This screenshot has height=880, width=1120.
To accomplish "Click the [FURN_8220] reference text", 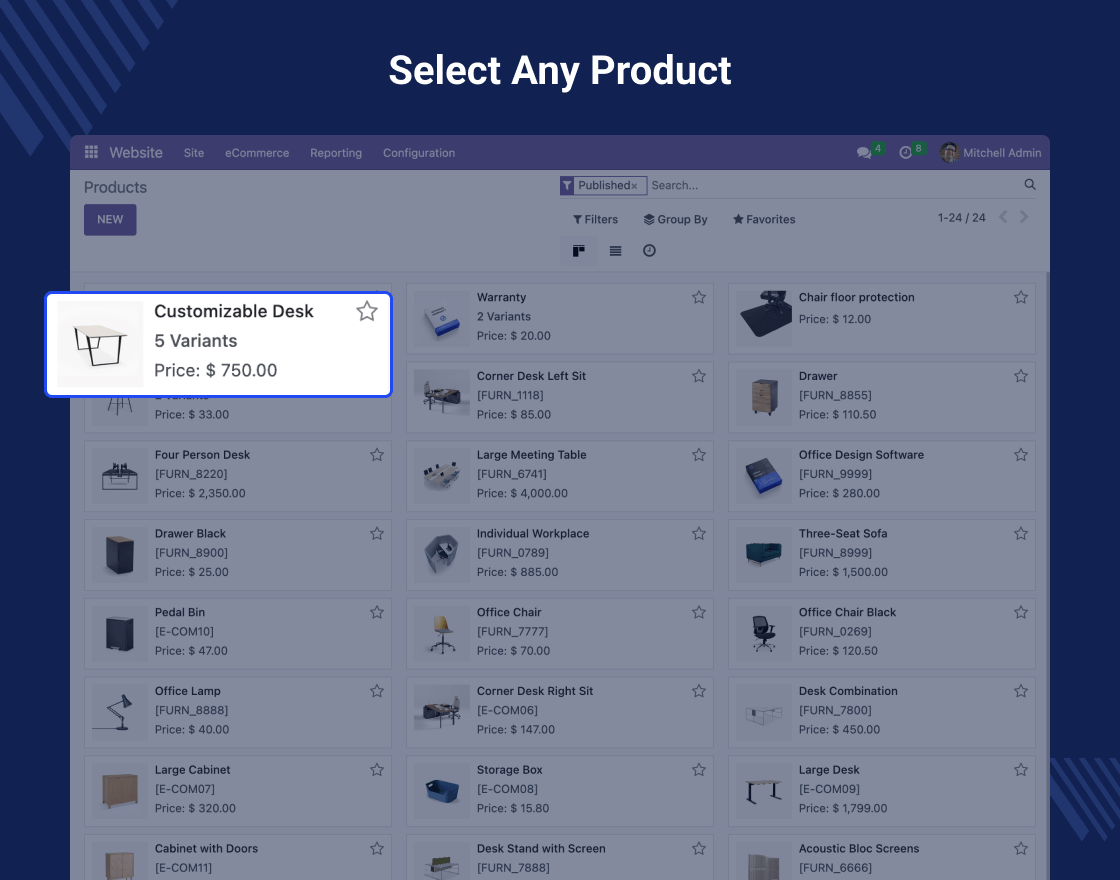I will coord(191,474).
